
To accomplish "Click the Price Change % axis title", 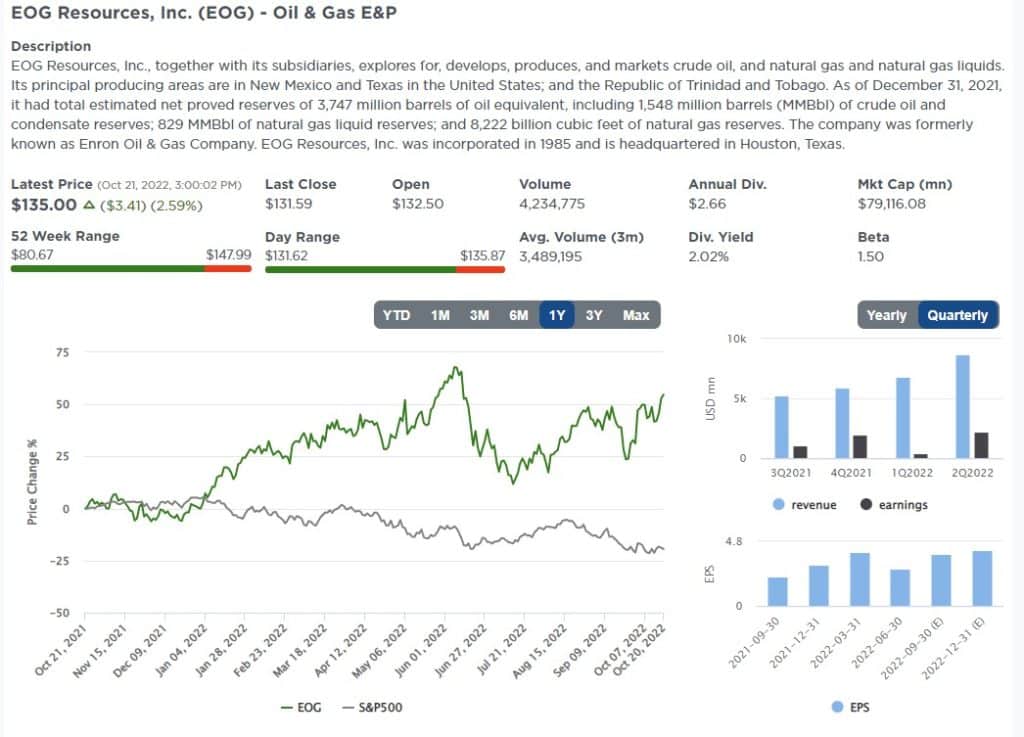I will point(32,482).
